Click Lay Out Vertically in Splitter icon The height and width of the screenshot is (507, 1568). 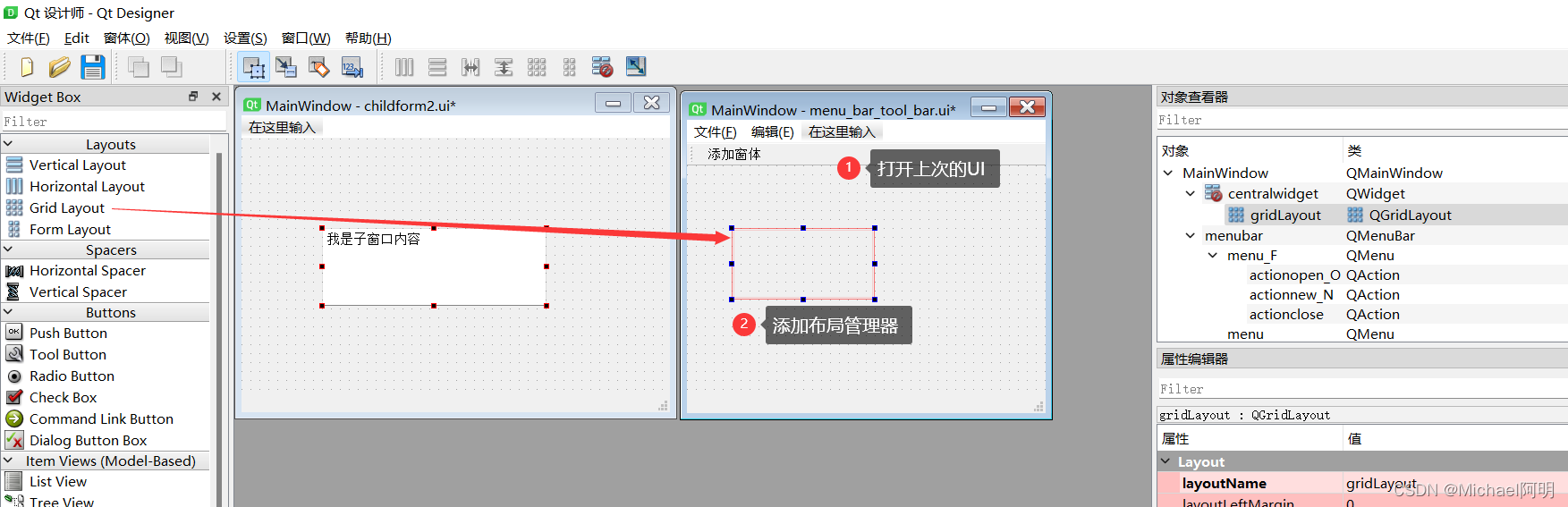tap(504, 67)
